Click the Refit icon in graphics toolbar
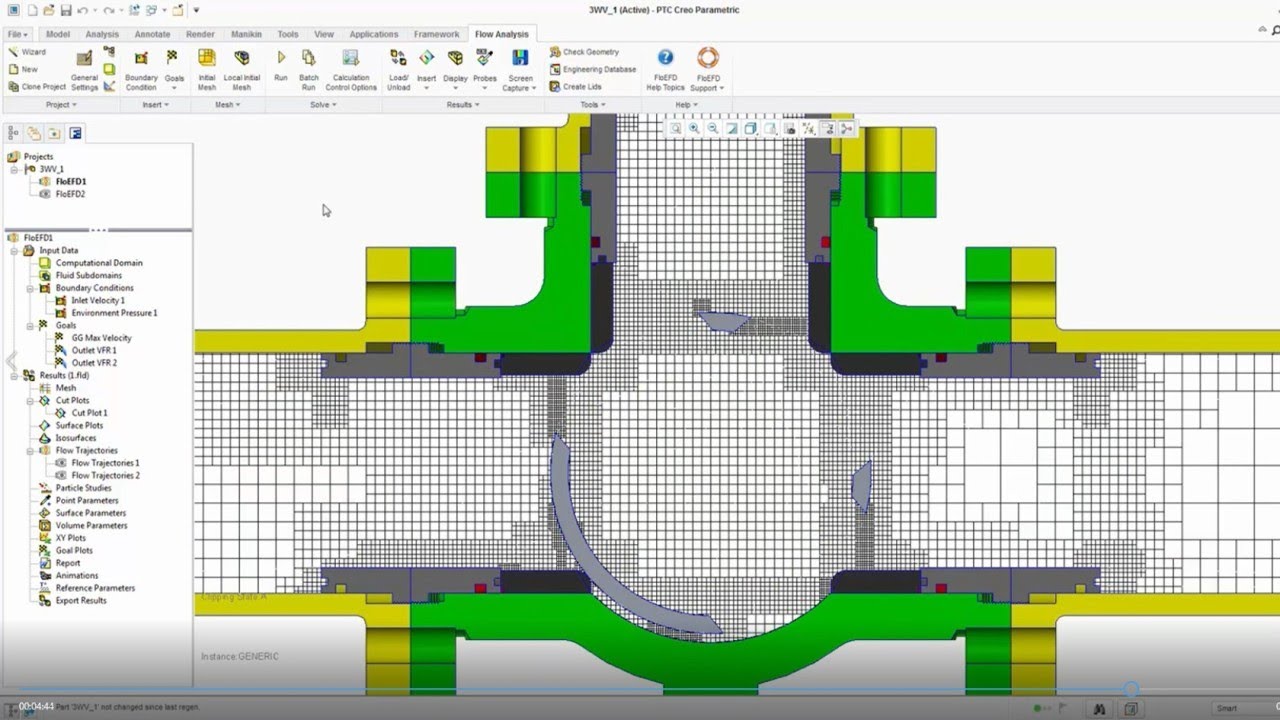Viewport: 1280px width, 720px height. (676, 128)
